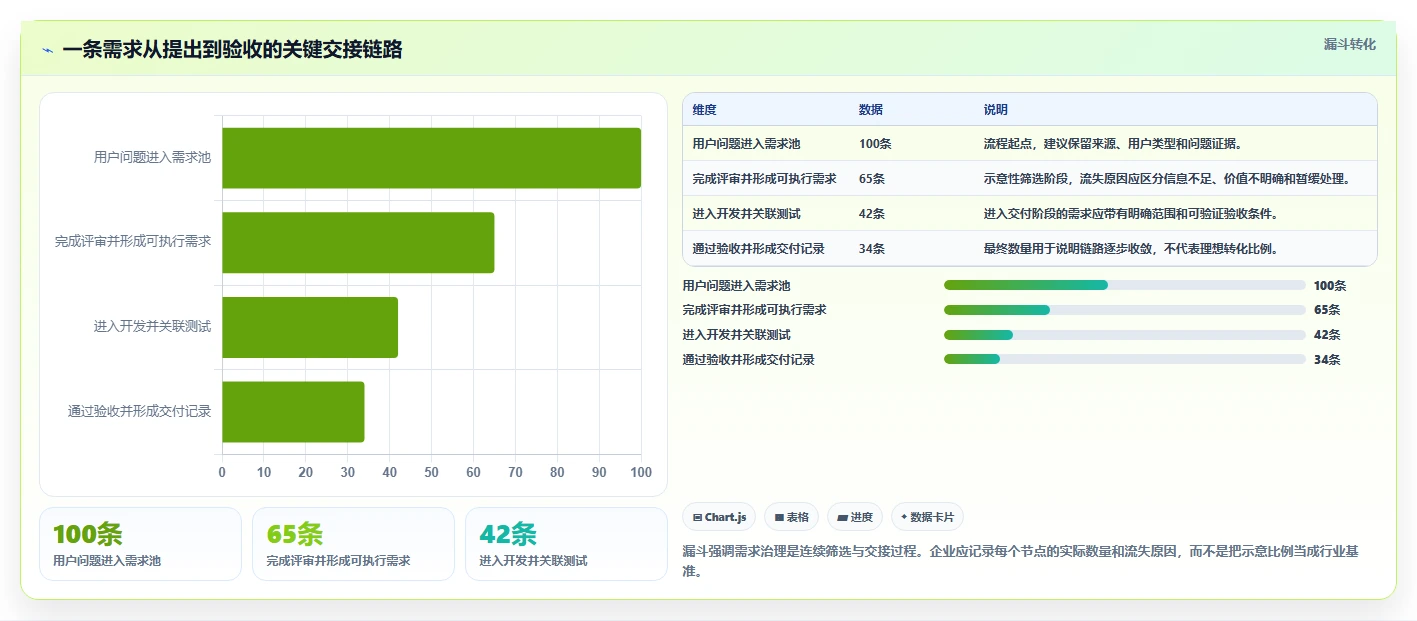Click chart y-axis label 用户问题进入需求池
Viewport: 1417px width, 621px height.
coord(152,158)
